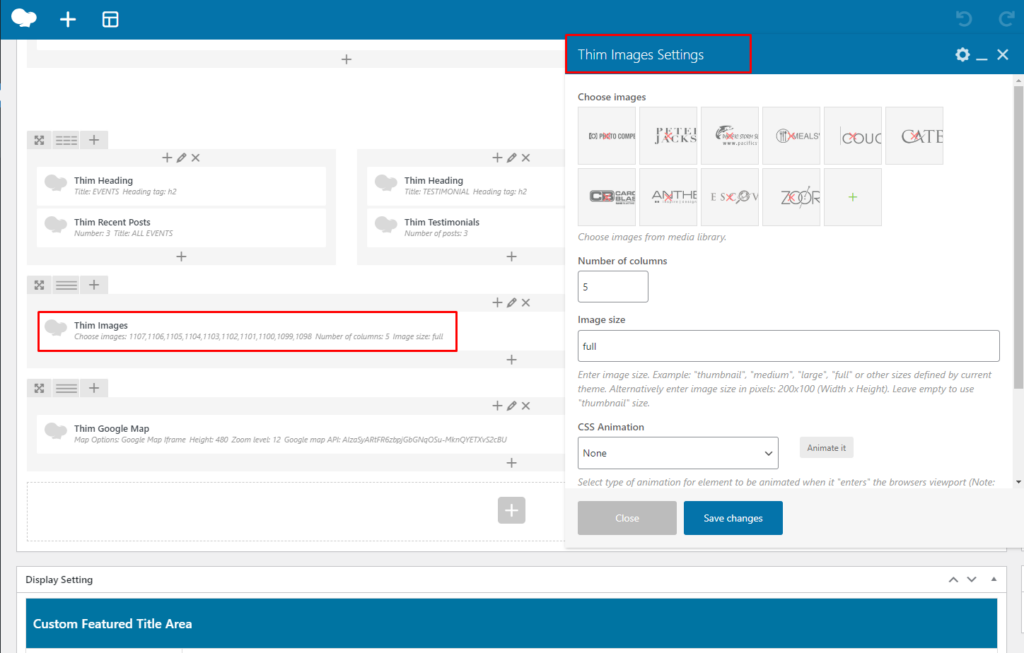Edit column above TESTIMONIAL Thim Heading with pencil
The height and width of the screenshot is (653, 1024).
click(512, 158)
